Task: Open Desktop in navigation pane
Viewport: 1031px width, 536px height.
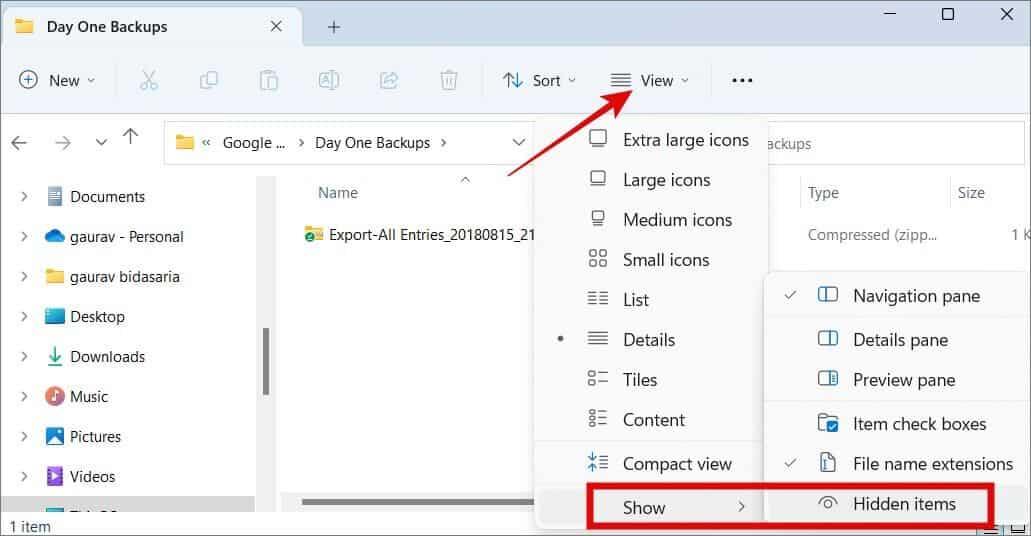Action: pyautogui.click(x=85, y=316)
